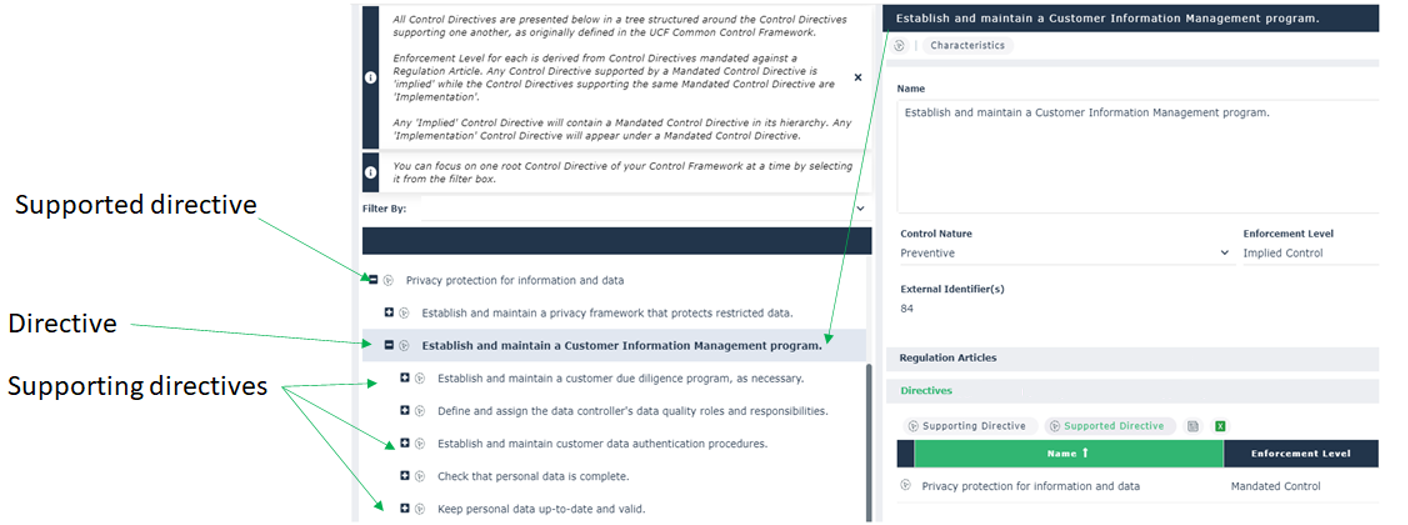This screenshot has height=525, width=1408.
Task: Switch to the Characteristics tab
Action: click(967, 46)
